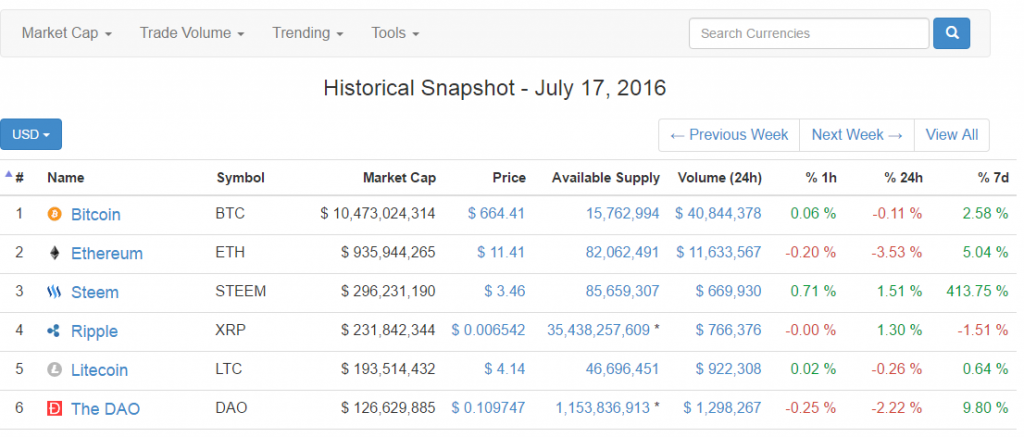Click The DAO red logo icon
The image size is (1024, 437).
54,409
